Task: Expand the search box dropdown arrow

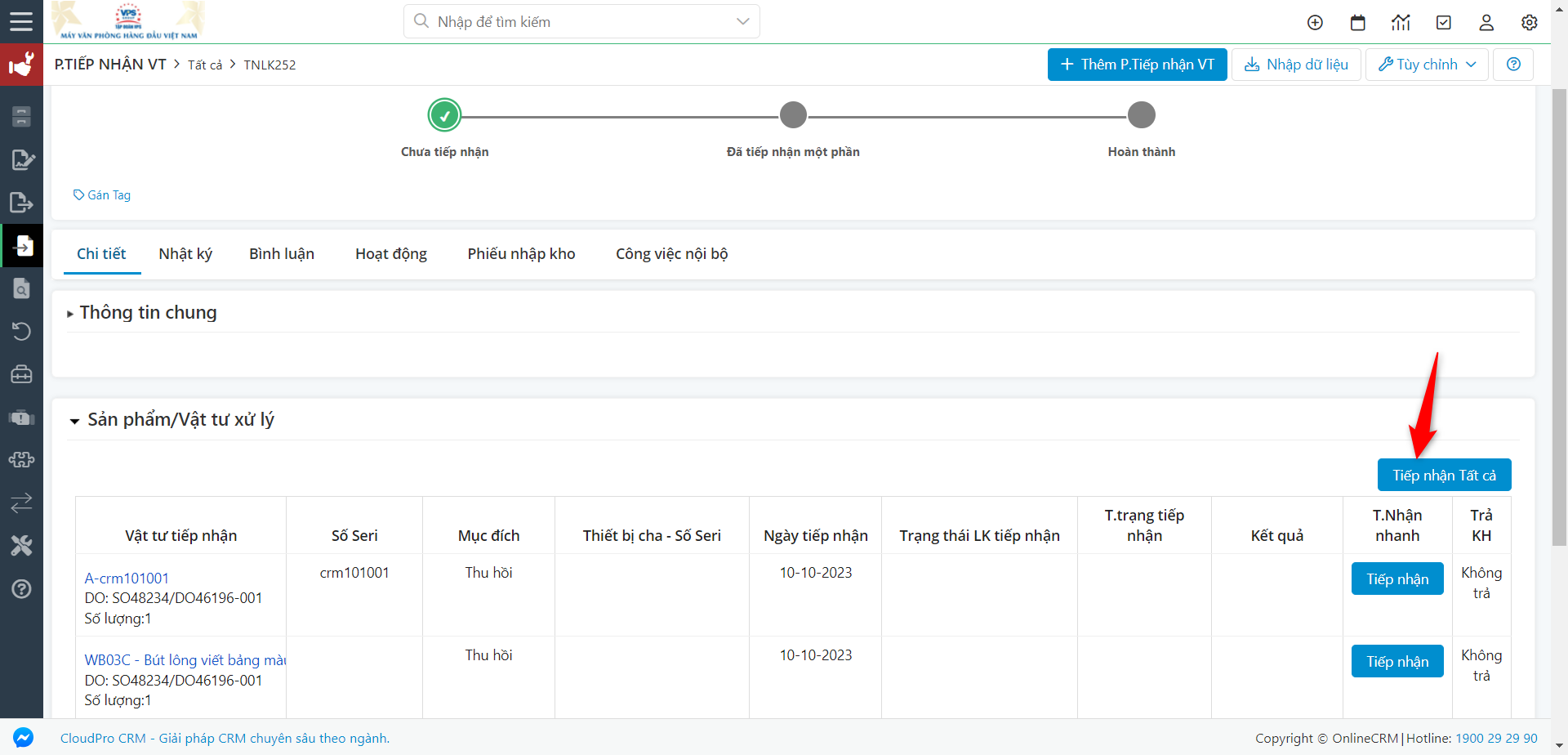Action: point(742,21)
